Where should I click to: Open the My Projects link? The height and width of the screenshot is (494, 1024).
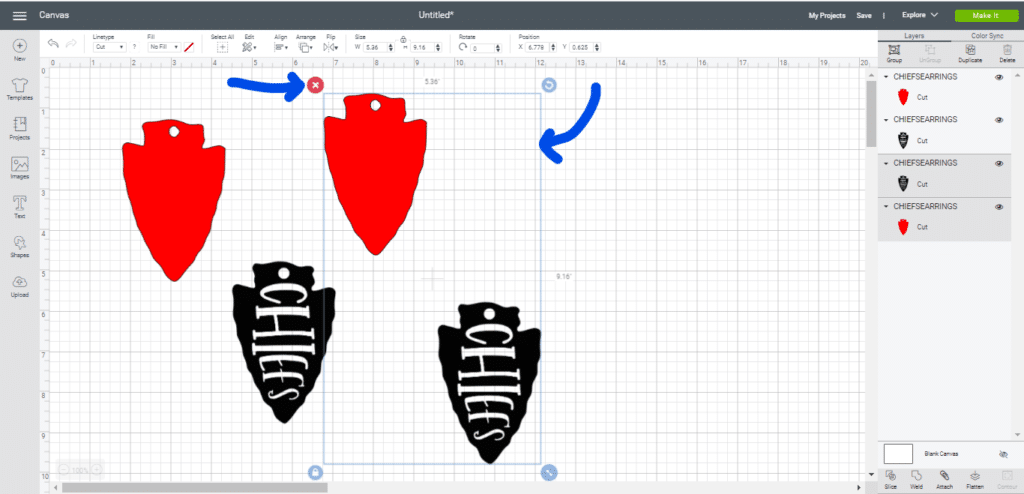(x=826, y=16)
